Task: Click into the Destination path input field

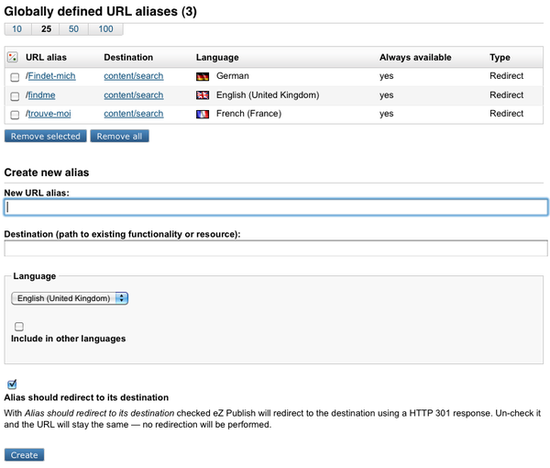Action: click(x=276, y=248)
